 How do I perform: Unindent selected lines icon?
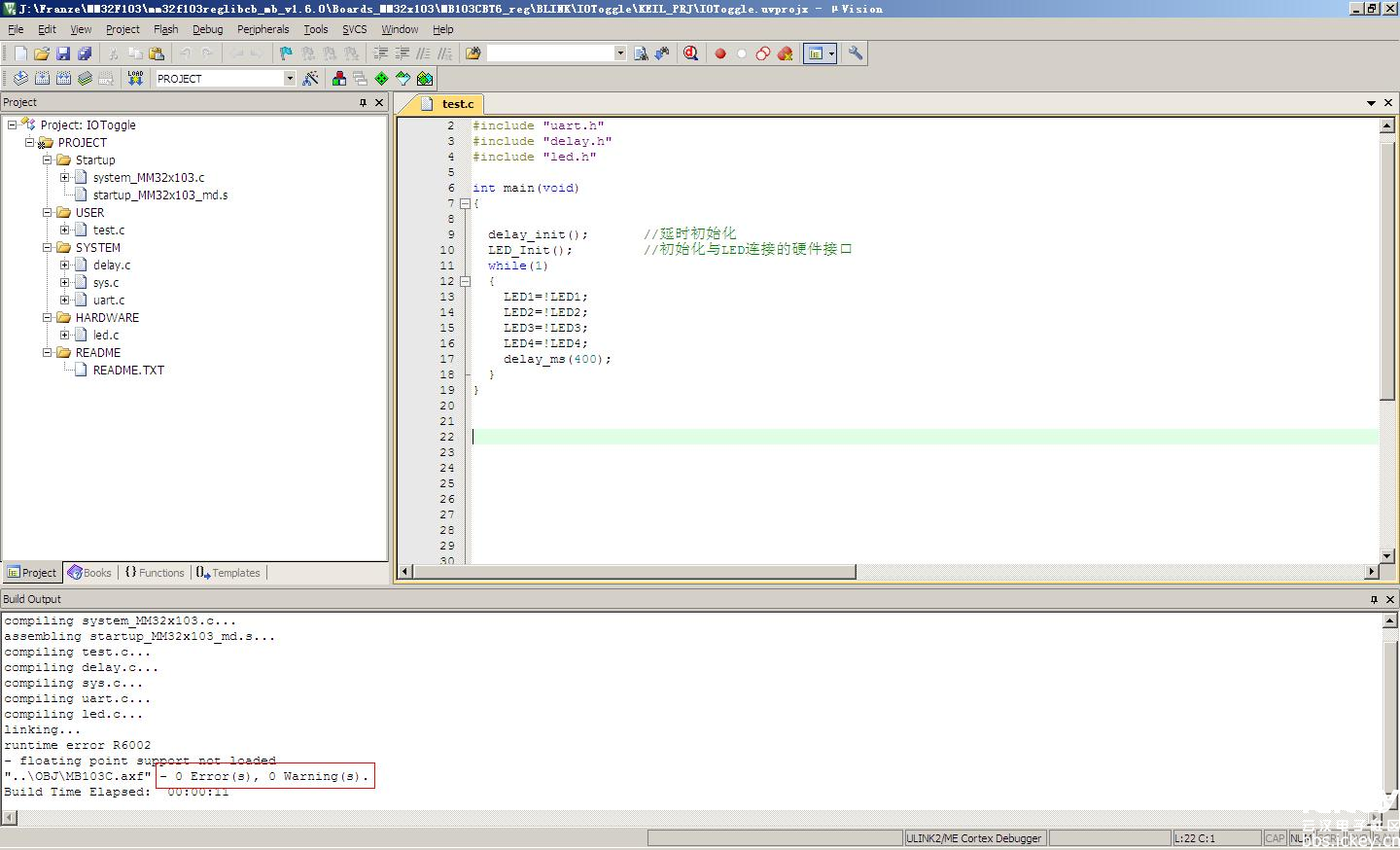[402, 53]
